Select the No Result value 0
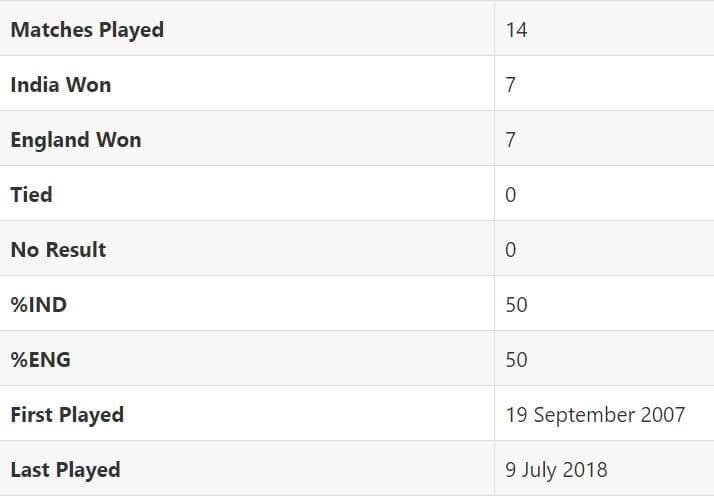This screenshot has width=714, height=497. pyautogui.click(x=510, y=250)
